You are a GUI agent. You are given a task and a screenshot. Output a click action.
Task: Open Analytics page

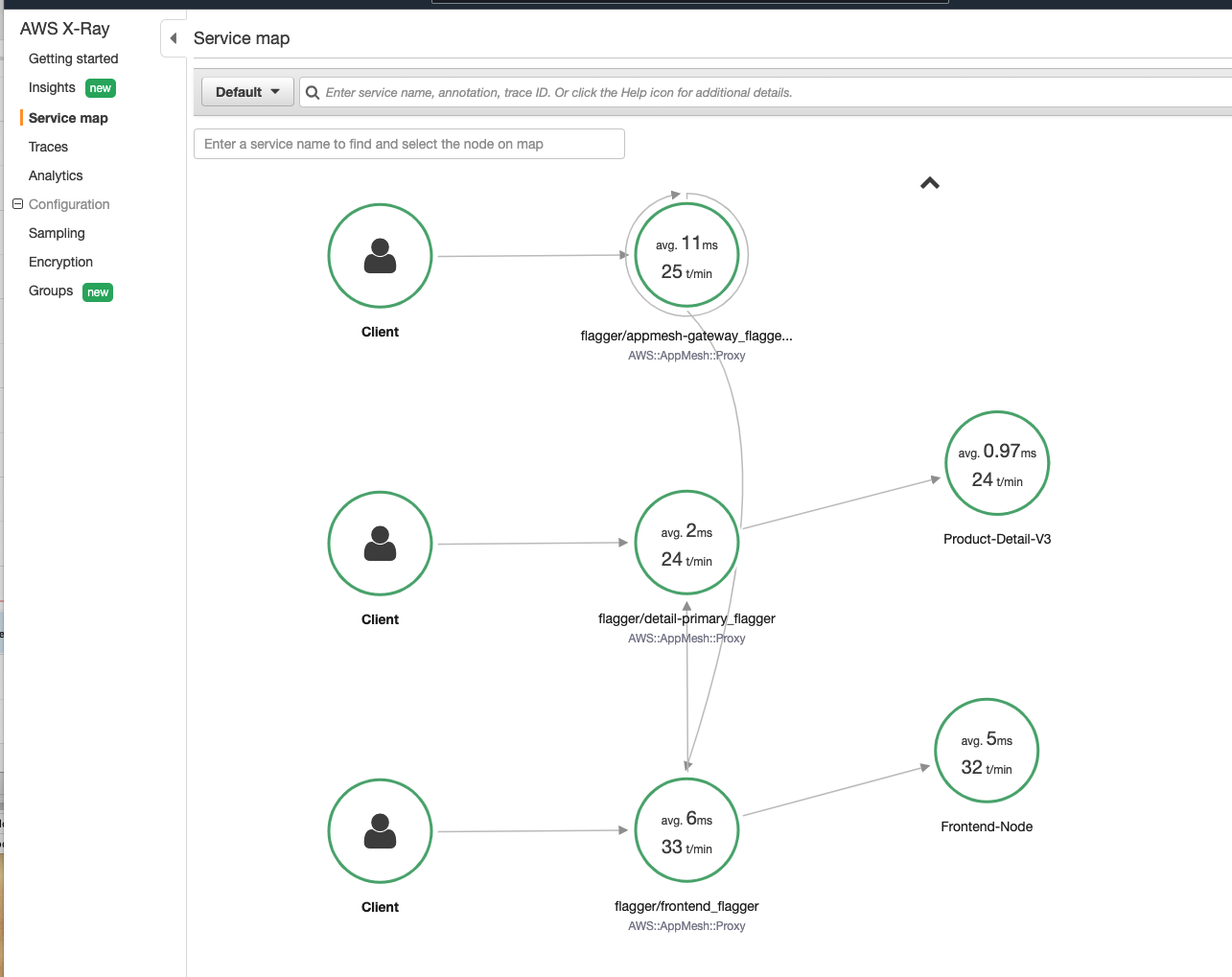click(56, 175)
